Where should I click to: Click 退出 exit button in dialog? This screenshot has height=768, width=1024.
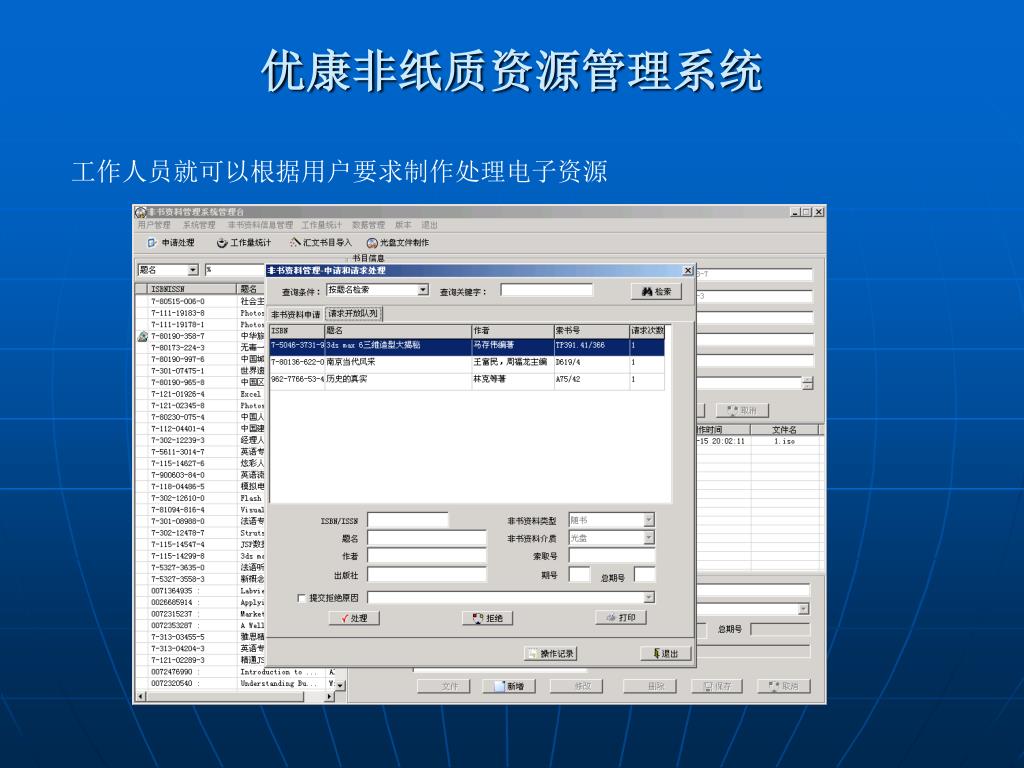(x=665, y=653)
